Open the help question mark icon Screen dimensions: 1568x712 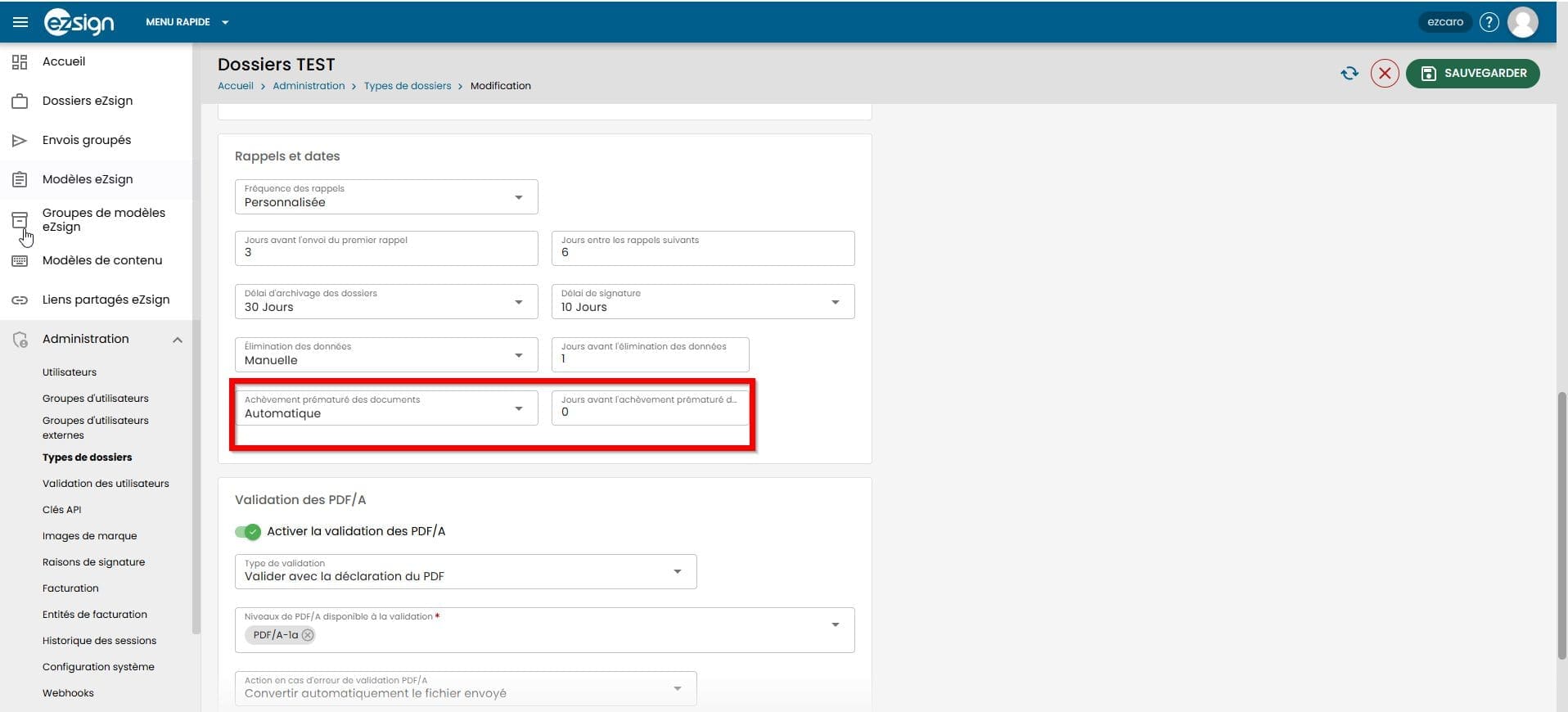pyautogui.click(x=1489, y=22)
